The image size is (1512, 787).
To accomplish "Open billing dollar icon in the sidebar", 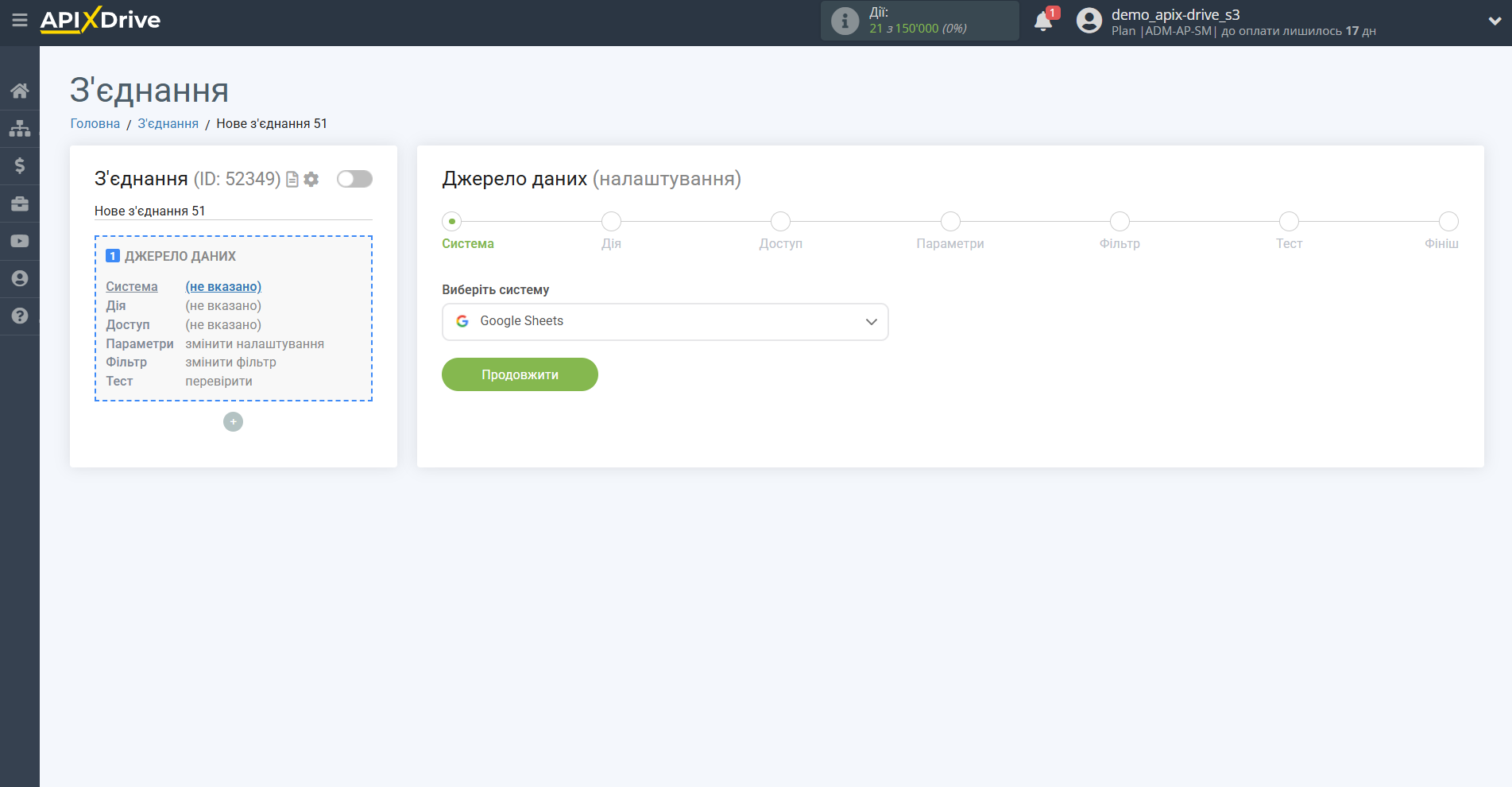I will pyautogui.click(x=20, y=165).
